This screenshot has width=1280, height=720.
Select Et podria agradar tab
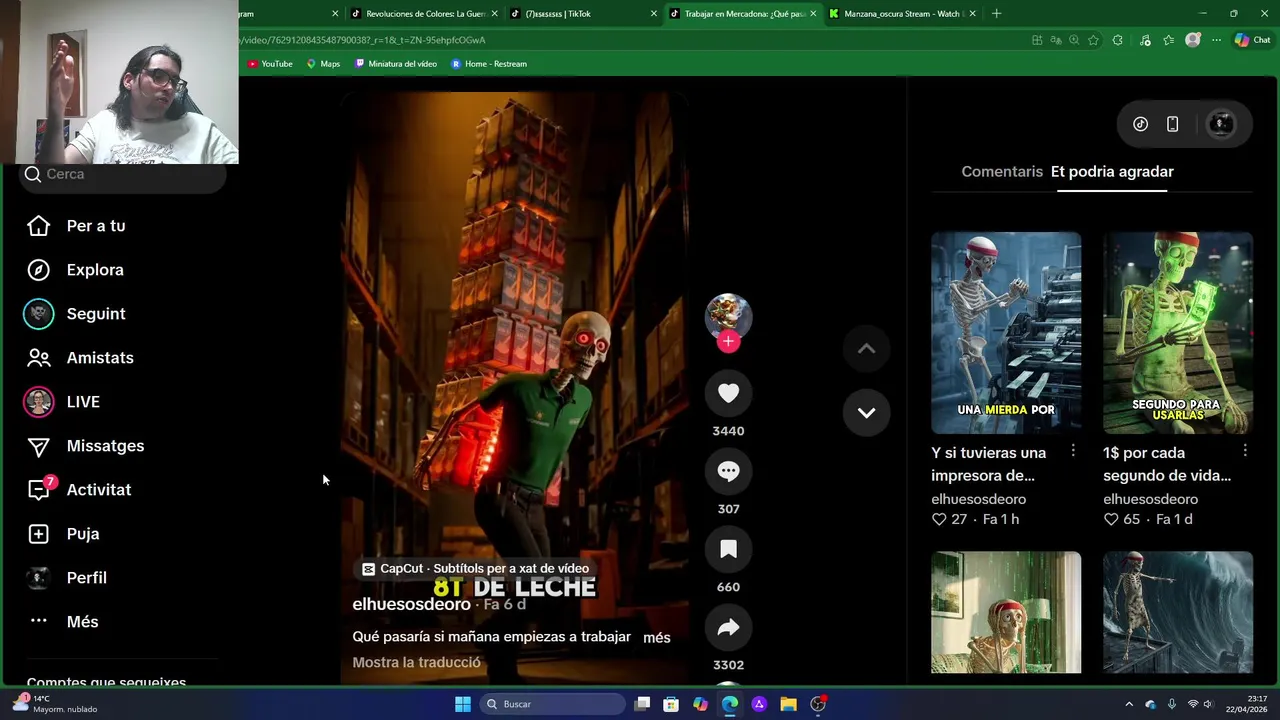tap(1112, 172)
